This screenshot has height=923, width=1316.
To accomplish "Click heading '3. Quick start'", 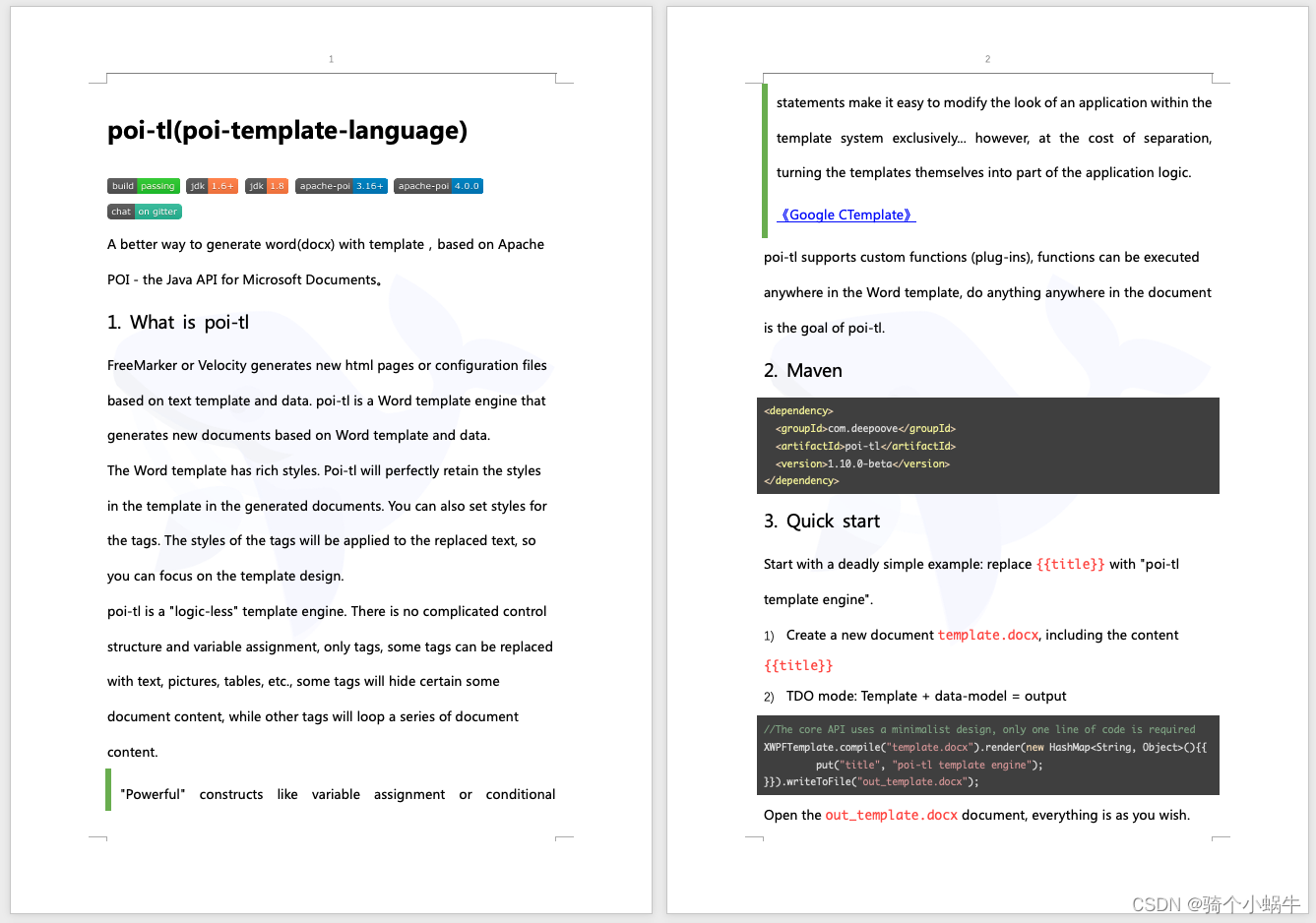I will (x=822, y=522).
